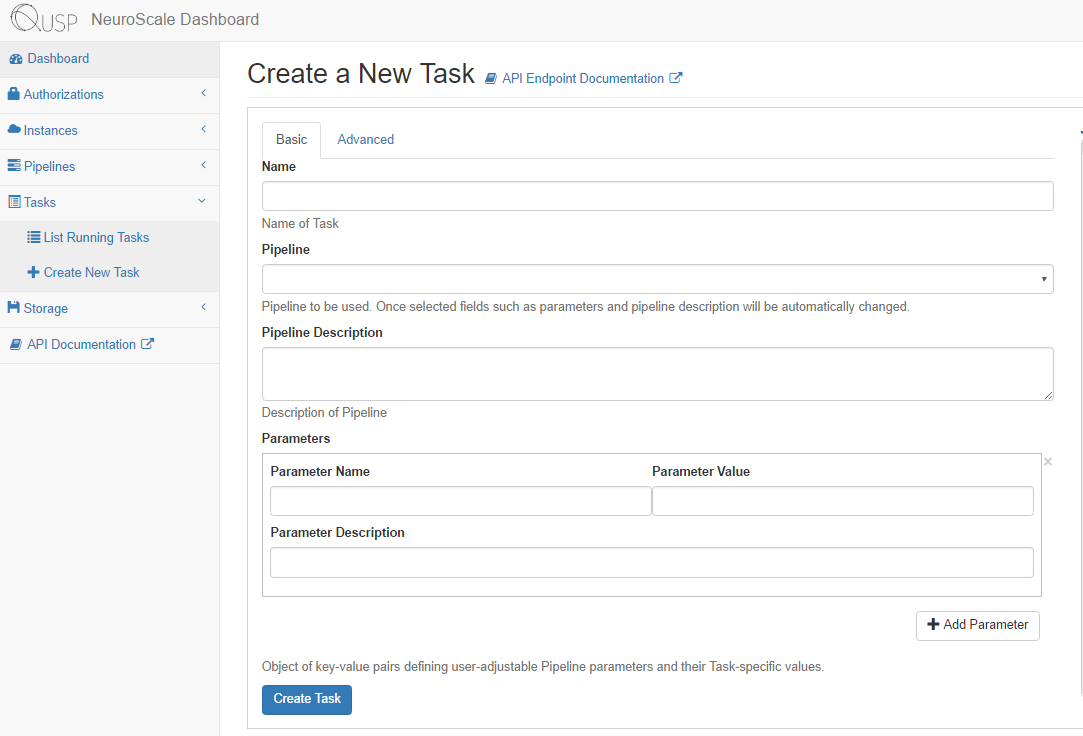The image size is (1083, 736).
Task: Focus the Pipeline Description textarea
Action: pyautogui.click(x=658, y=374)
